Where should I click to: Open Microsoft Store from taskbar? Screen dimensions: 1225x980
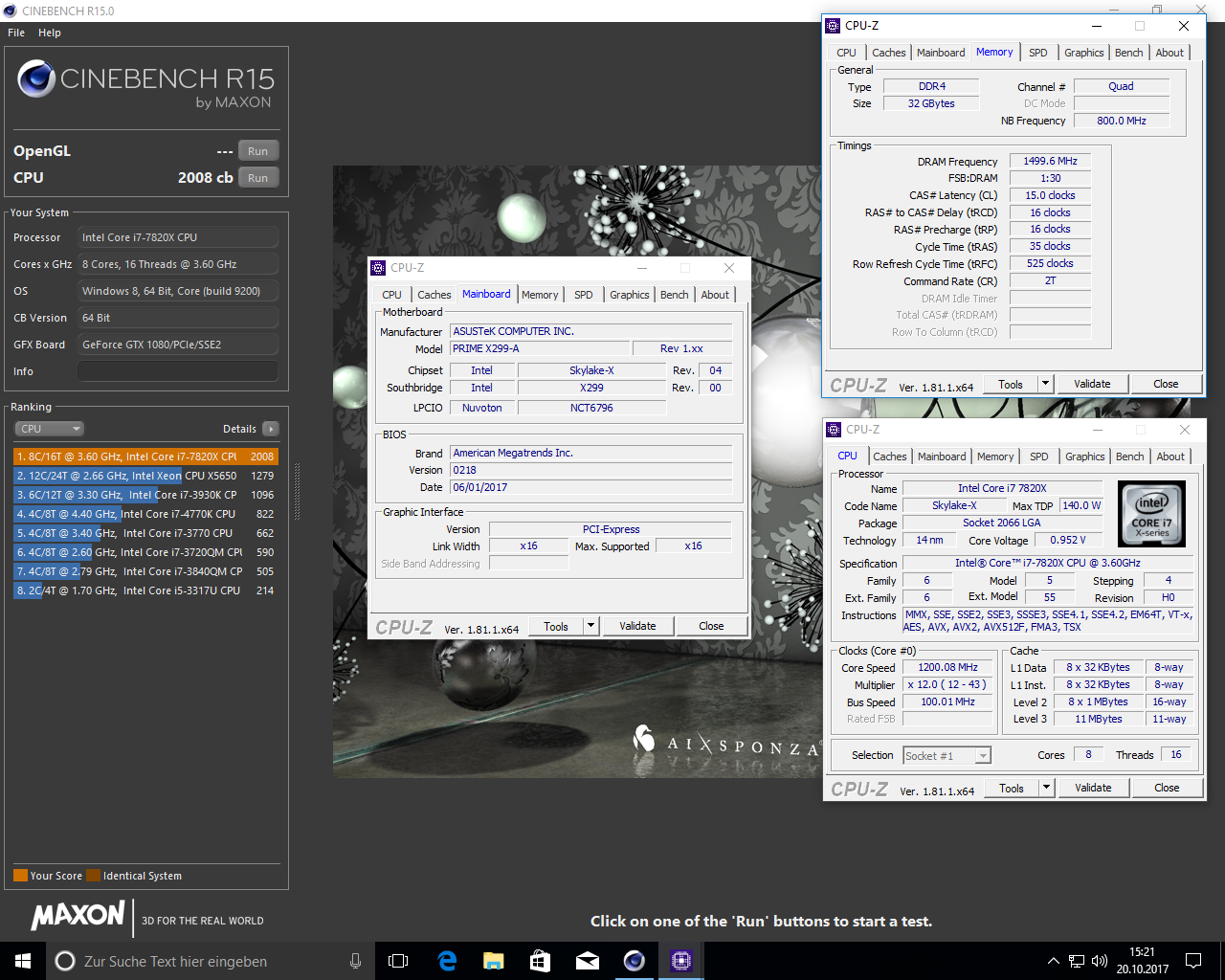coord(540,961)
